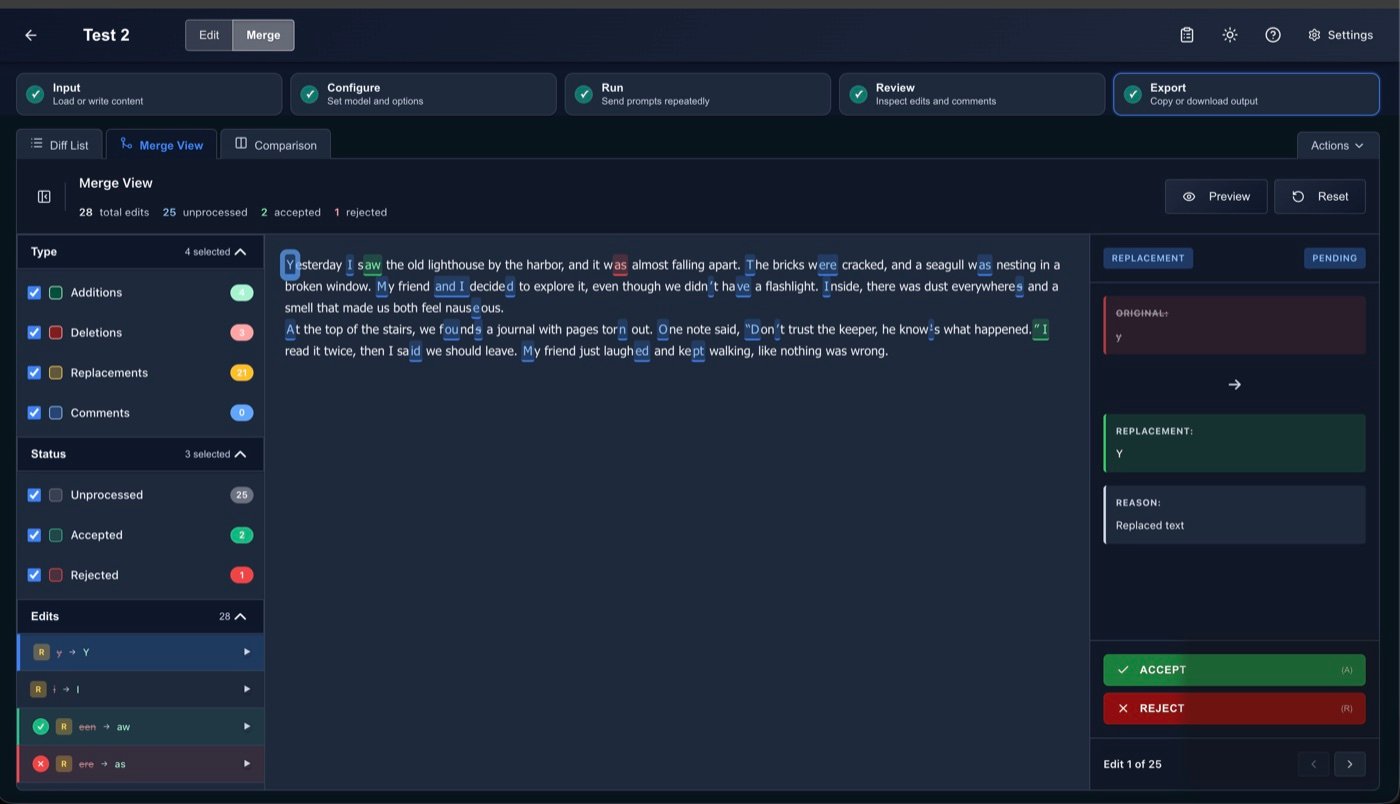Toggle the light/dark theme sun icon

pos(1230,35)
